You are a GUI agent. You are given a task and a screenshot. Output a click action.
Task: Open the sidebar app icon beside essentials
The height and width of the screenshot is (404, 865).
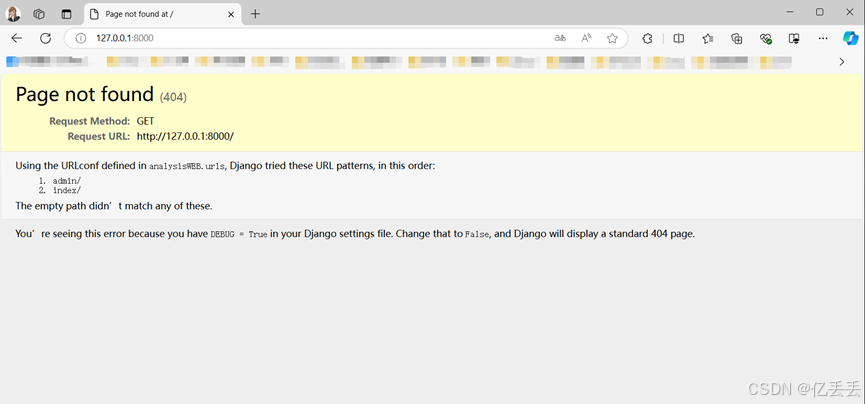[794, 38]
